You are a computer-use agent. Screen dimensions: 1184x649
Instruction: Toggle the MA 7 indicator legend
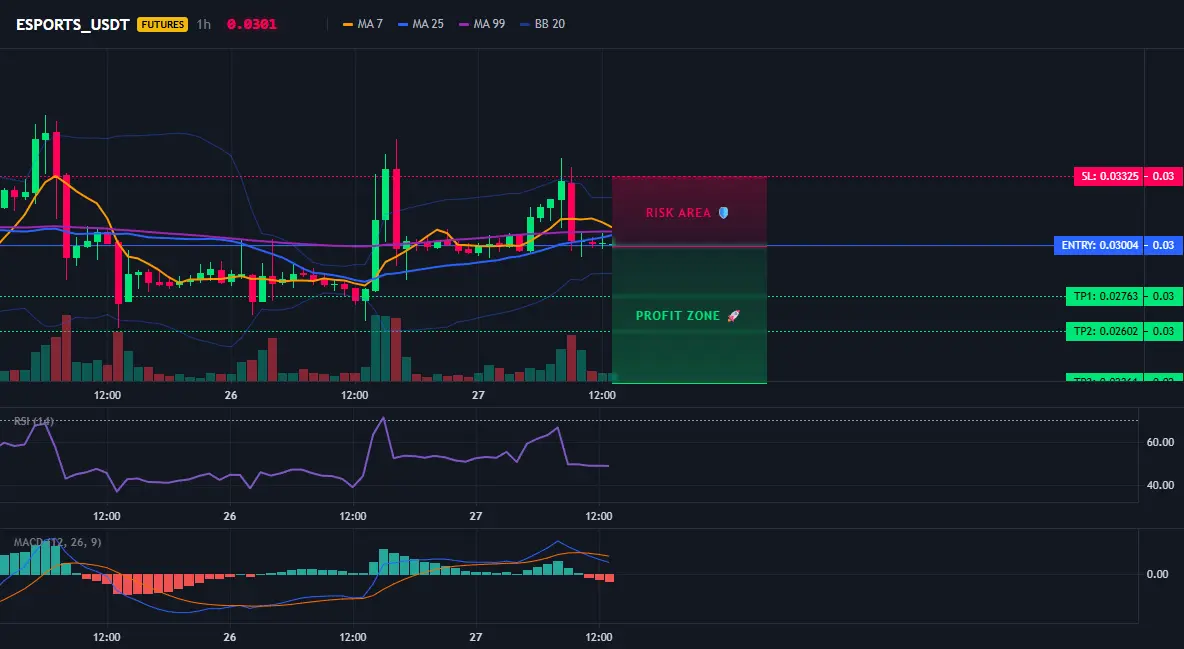click(362, 24)
